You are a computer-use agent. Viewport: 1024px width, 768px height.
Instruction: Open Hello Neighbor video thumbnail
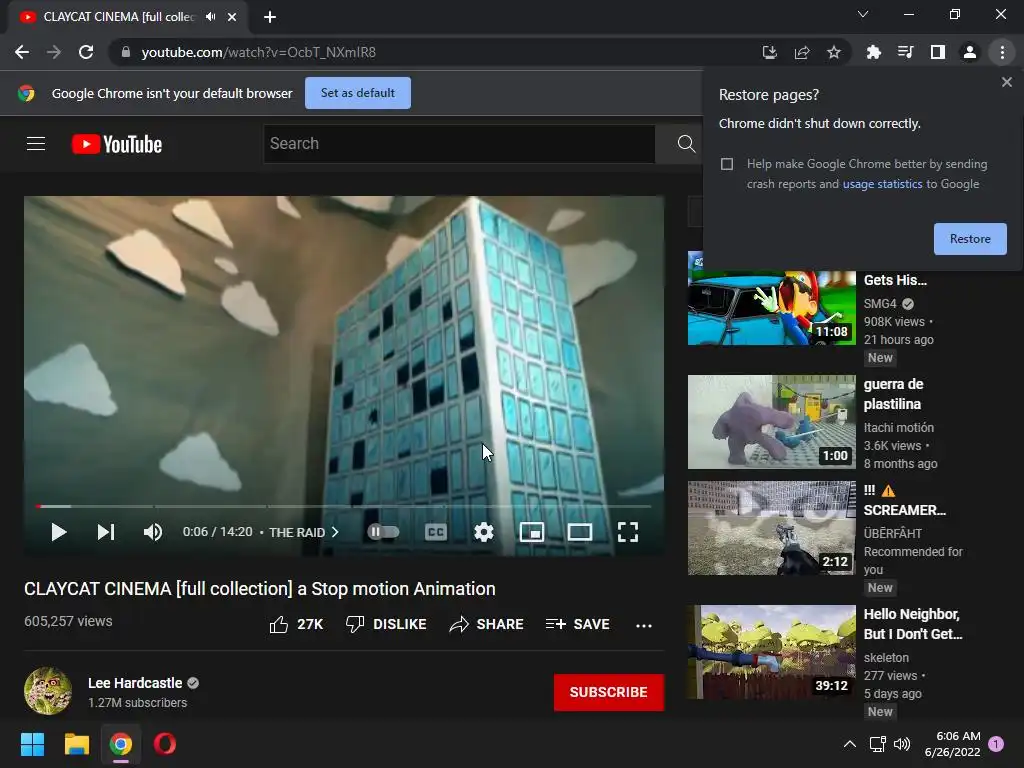click(772, 652)
